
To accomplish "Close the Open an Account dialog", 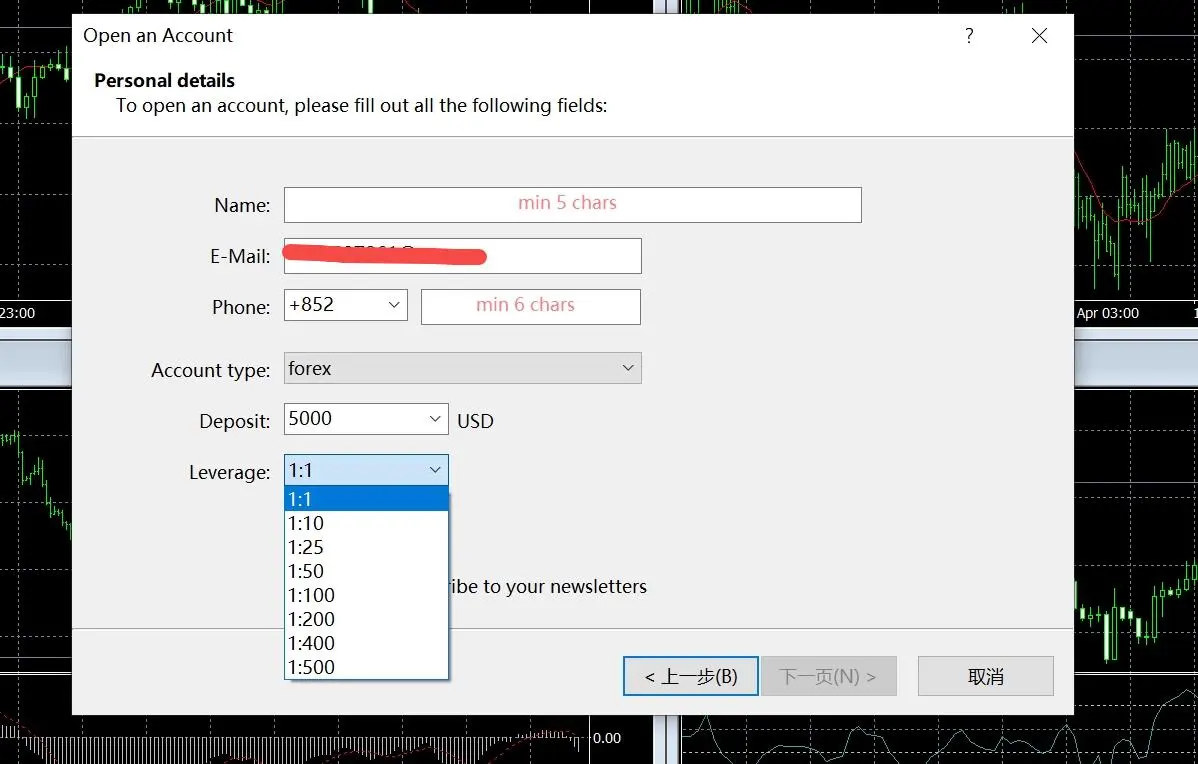I will click(x=1039, y=36).
